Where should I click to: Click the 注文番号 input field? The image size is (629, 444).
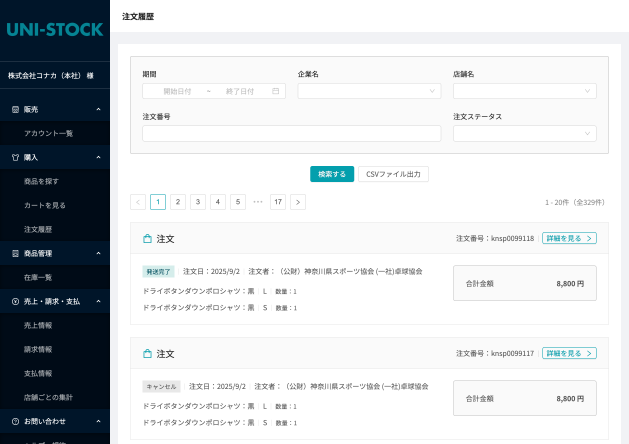pyautogui.click(x=214, y=133)
